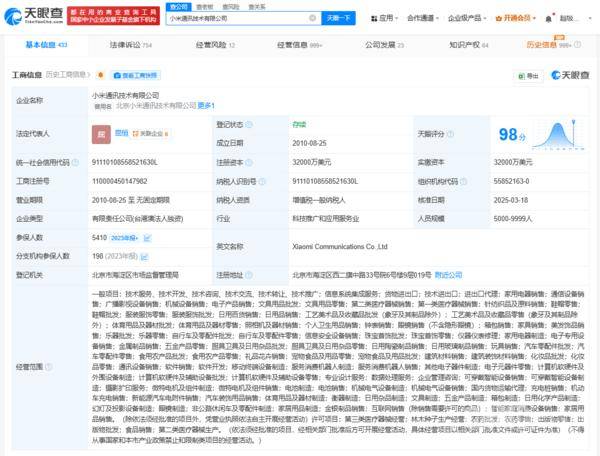Click the 查看工商快照 button
Viewport: 600px width, 456px height.
[x=136, y=75]
